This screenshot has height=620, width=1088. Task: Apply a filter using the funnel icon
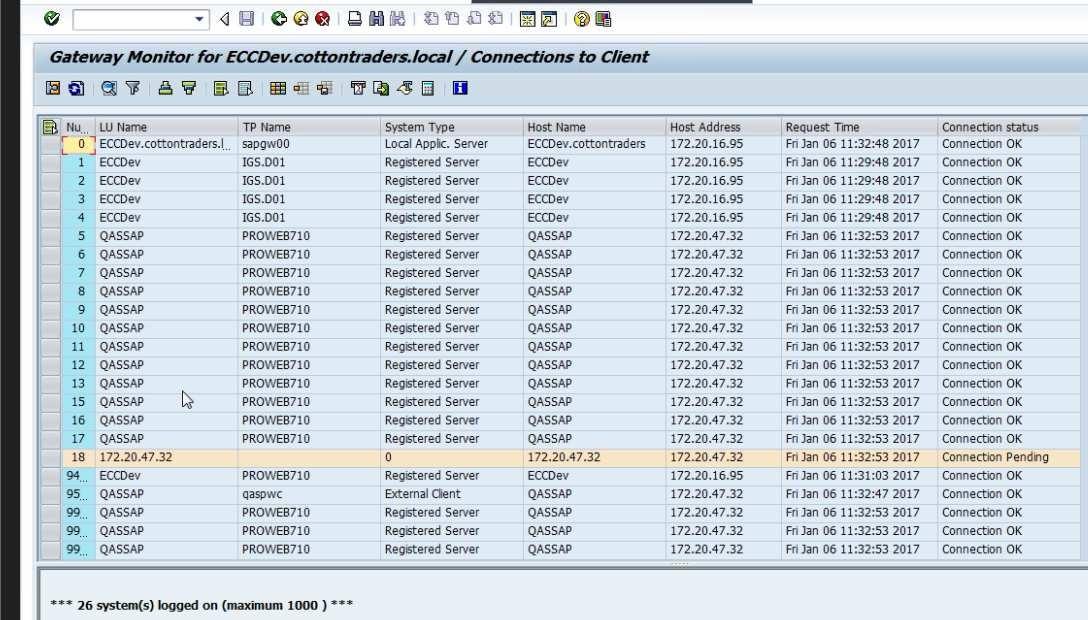[135, 88]
